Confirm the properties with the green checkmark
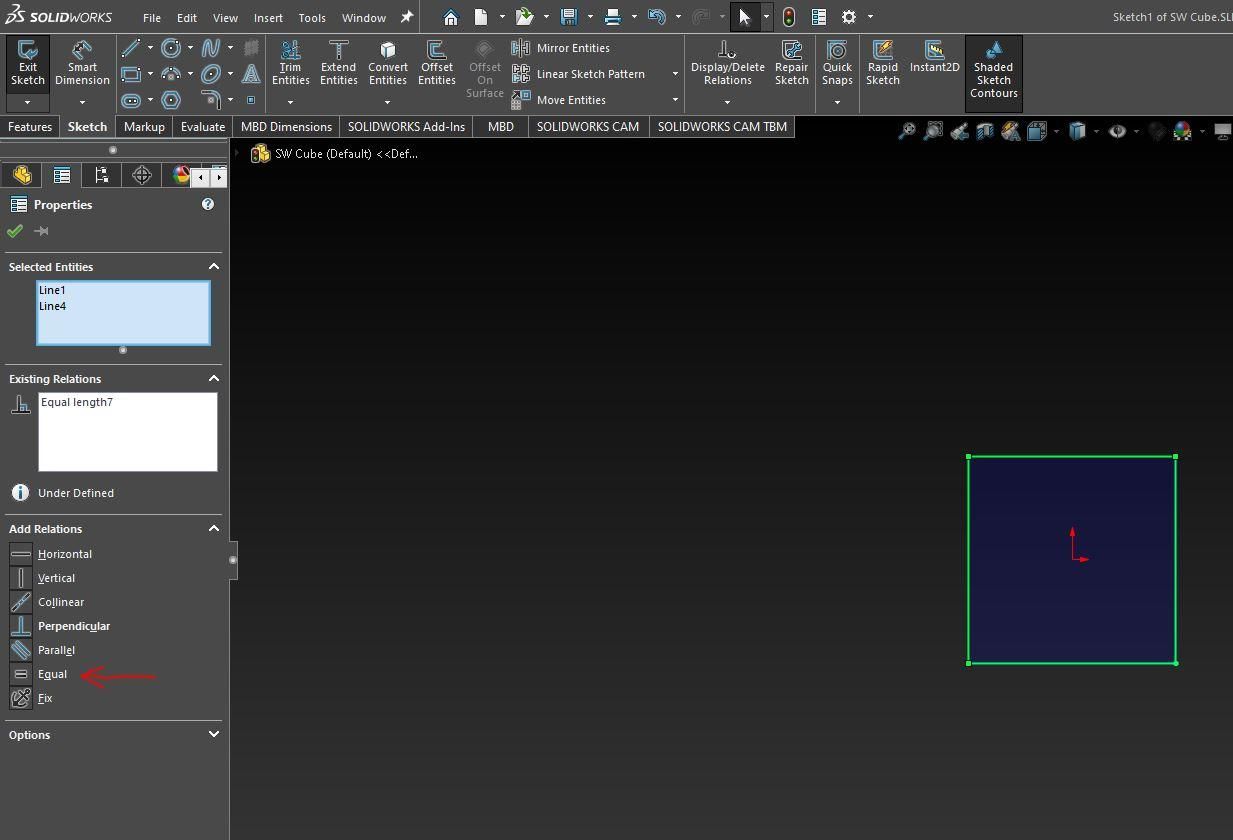1233x840 pixels. [13, 230]
